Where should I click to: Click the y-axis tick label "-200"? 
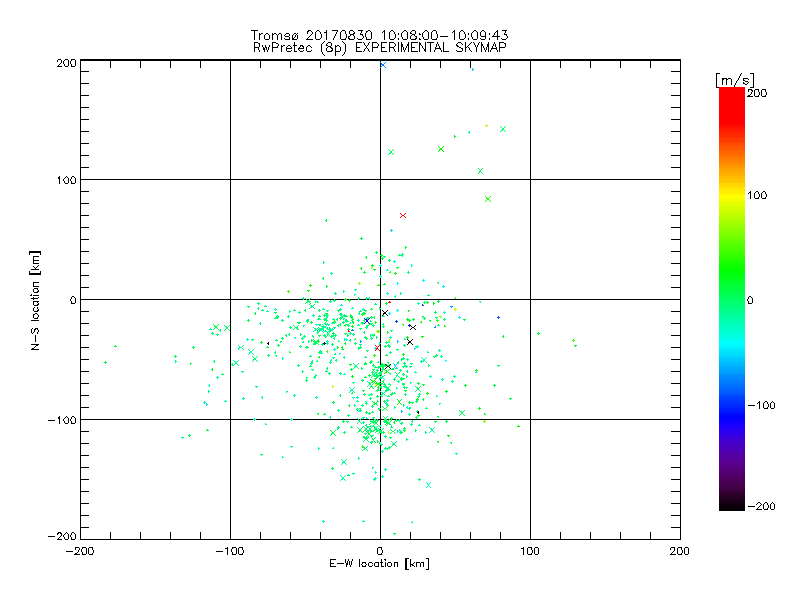pos(62,536)
